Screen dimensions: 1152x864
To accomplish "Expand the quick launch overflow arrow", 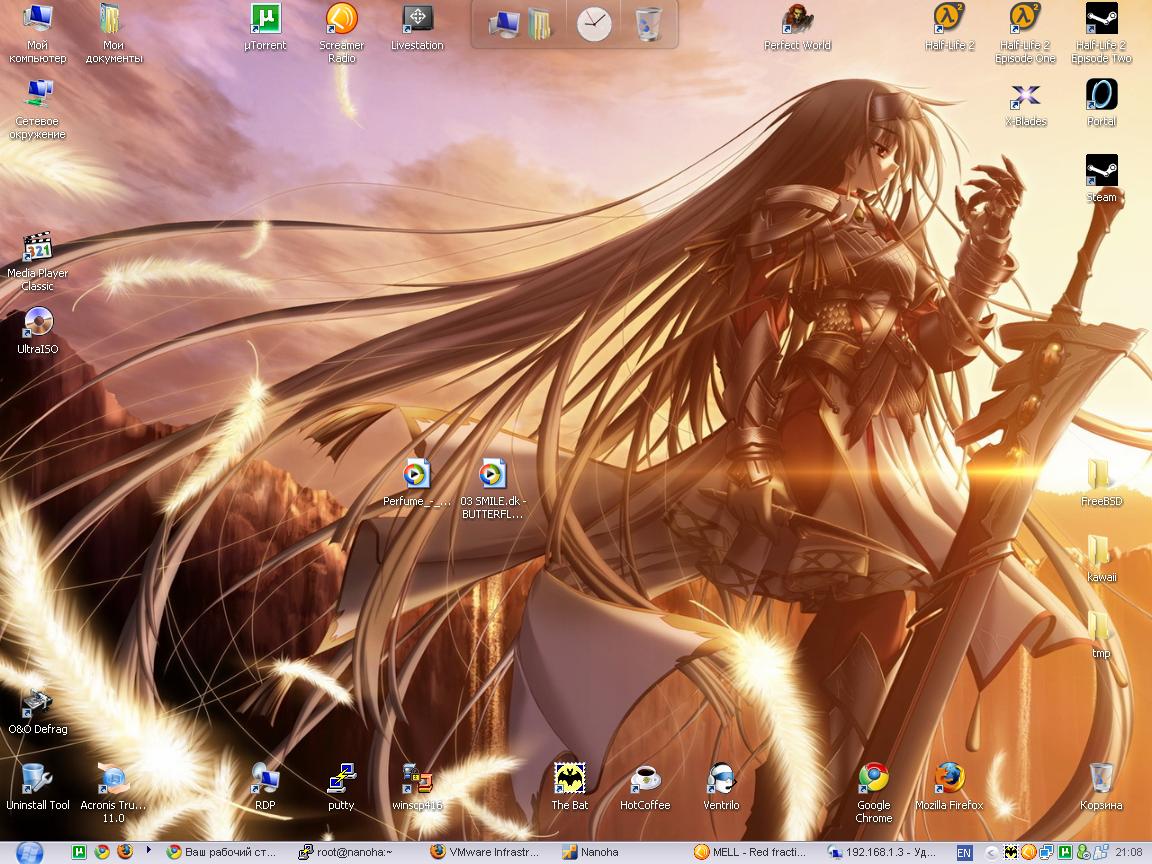I will [148, 850].
